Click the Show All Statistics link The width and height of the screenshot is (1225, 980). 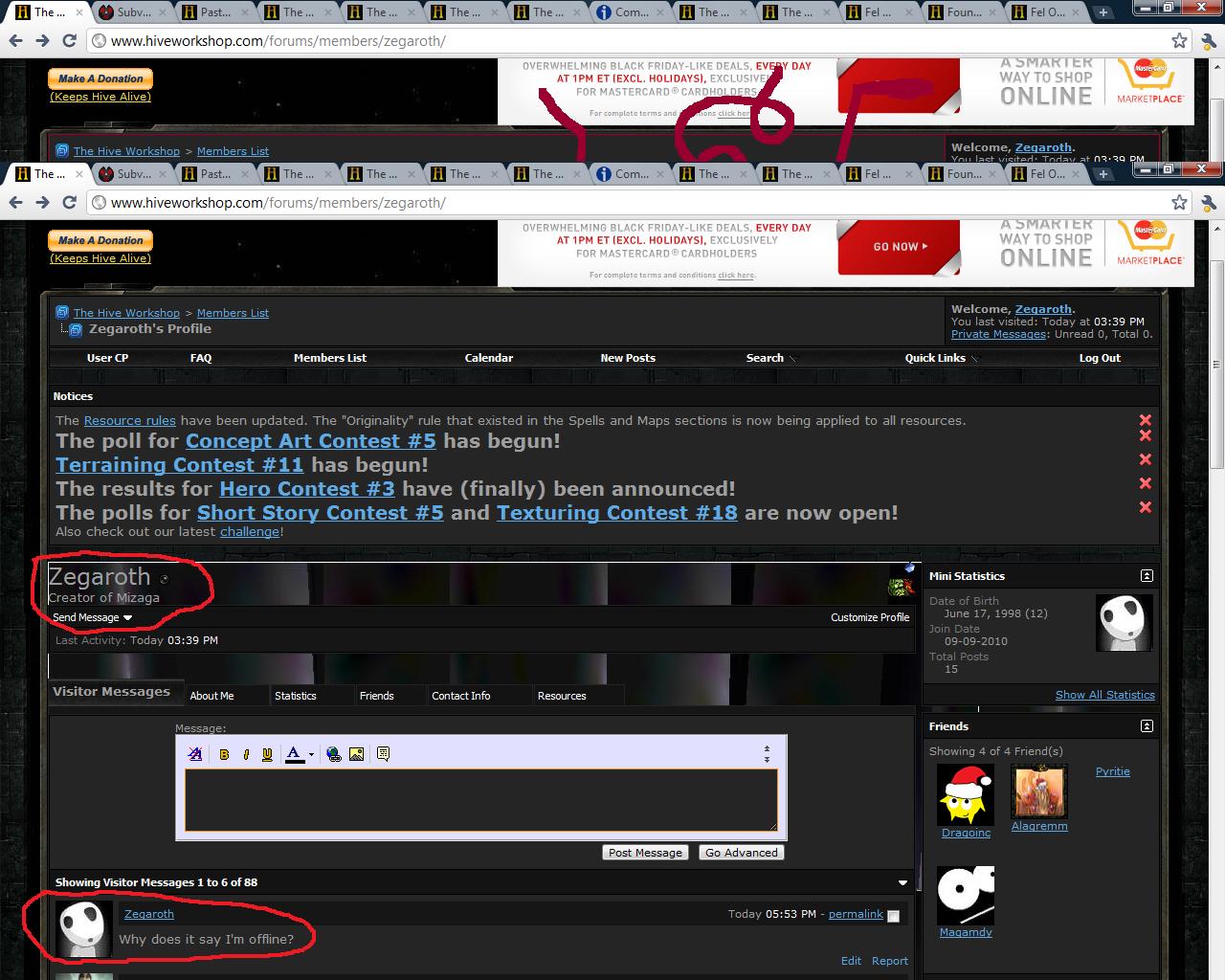click(x=1104, y=695)
